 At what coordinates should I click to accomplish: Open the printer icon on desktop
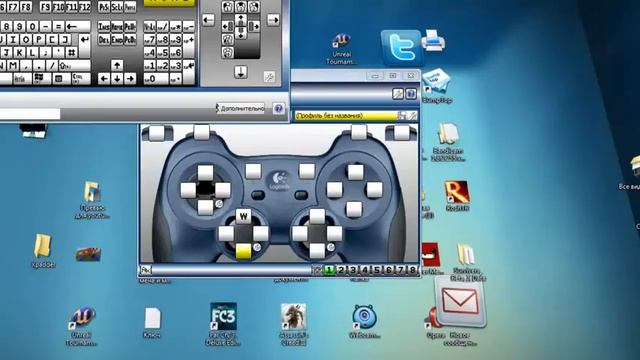click(x=433, y=40)
